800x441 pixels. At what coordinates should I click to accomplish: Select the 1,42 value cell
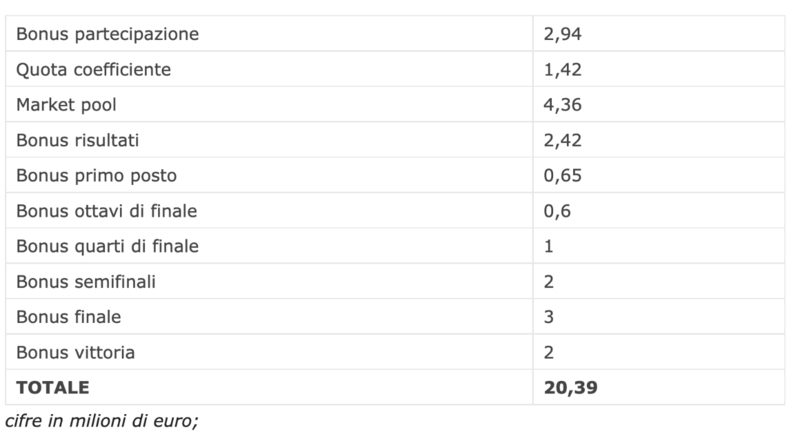(x=561, y=70)
